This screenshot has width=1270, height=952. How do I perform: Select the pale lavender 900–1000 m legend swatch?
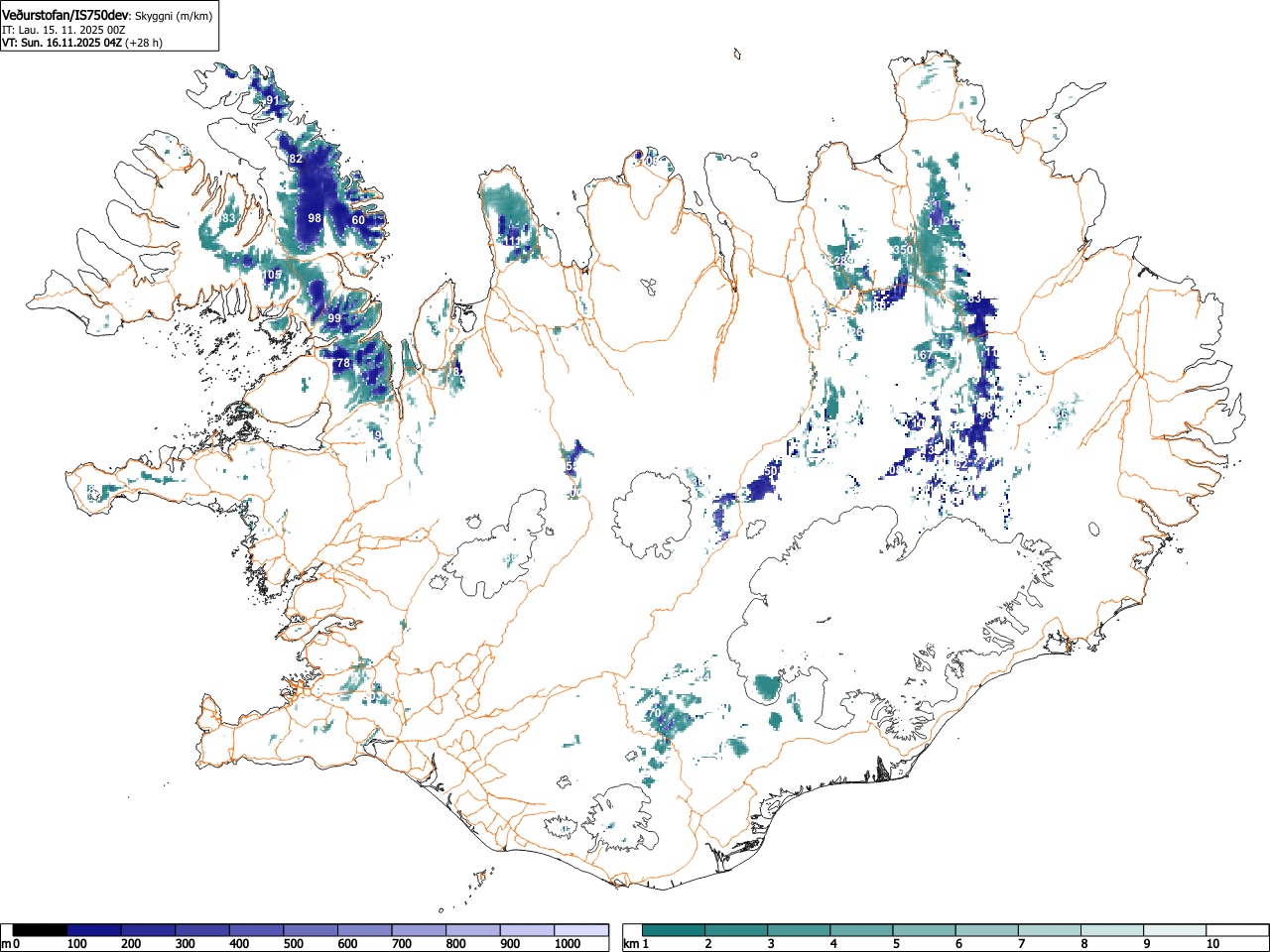point(527,930)
